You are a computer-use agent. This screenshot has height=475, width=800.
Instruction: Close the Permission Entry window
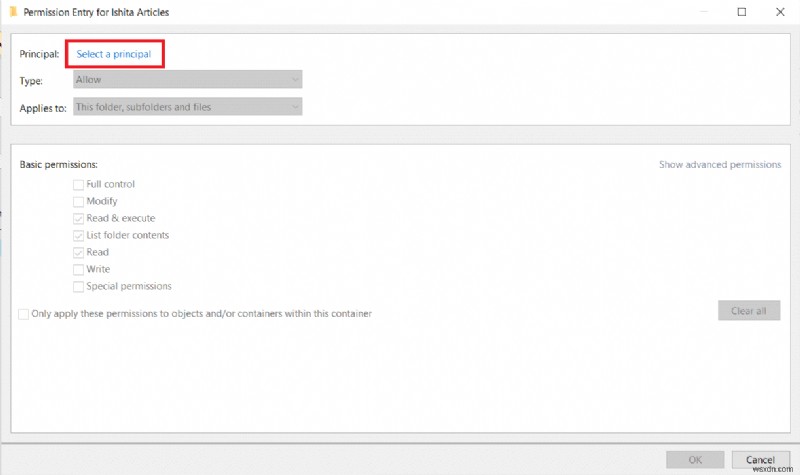point(780,12)
